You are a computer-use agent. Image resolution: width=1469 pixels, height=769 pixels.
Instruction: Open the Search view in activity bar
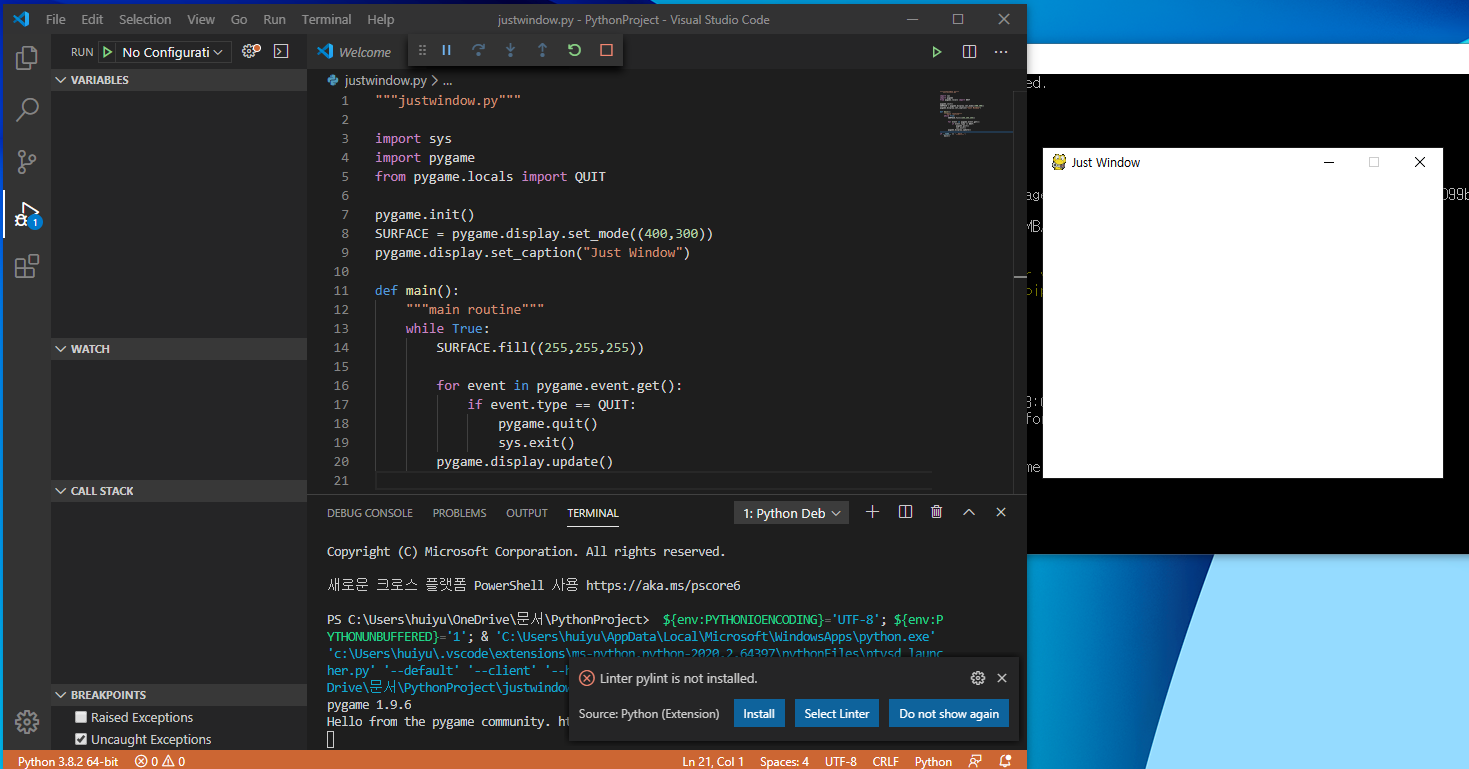tap(27, 109)
